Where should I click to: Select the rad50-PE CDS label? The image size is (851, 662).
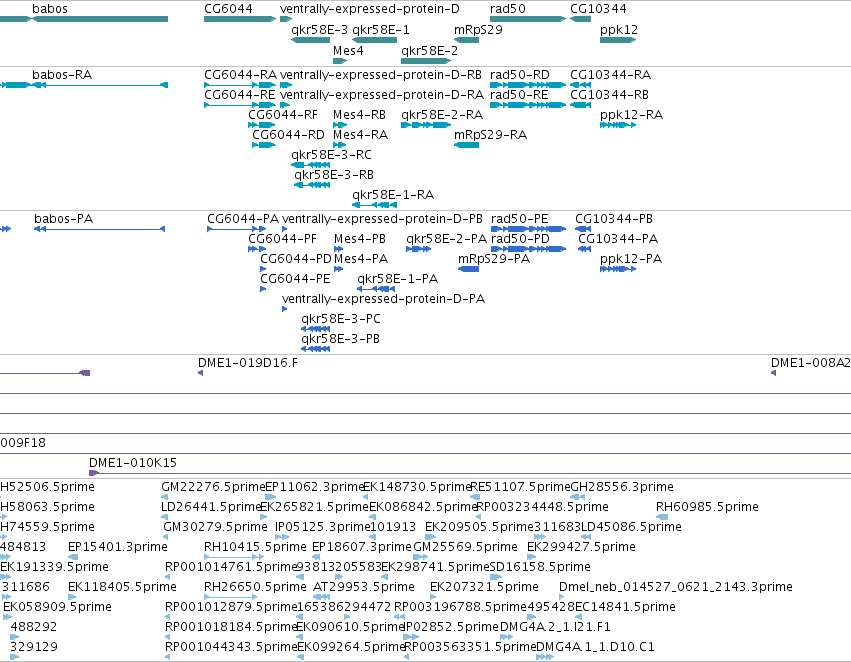[519, 219]
